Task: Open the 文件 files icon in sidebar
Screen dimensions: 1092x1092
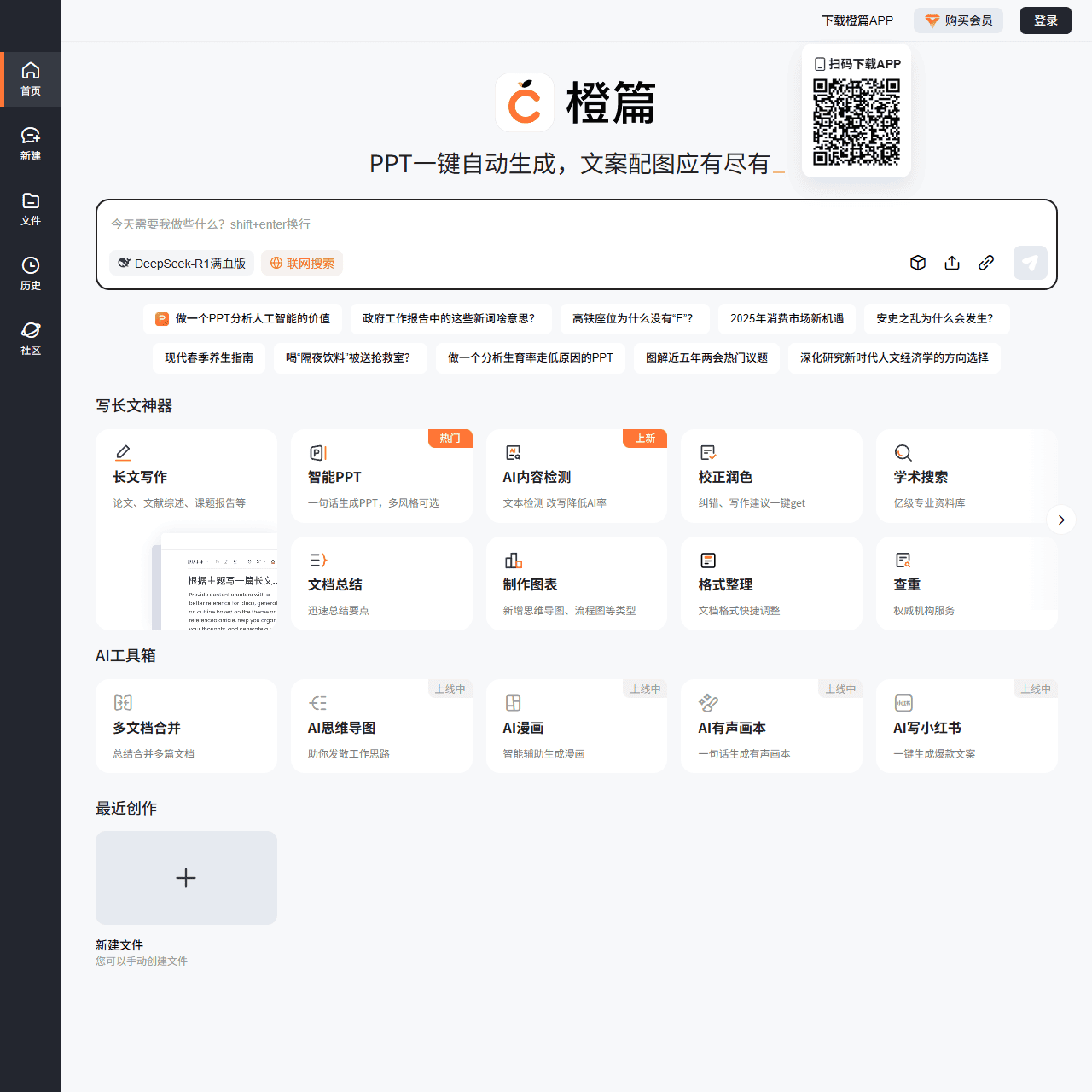Action: pos(31,208)
